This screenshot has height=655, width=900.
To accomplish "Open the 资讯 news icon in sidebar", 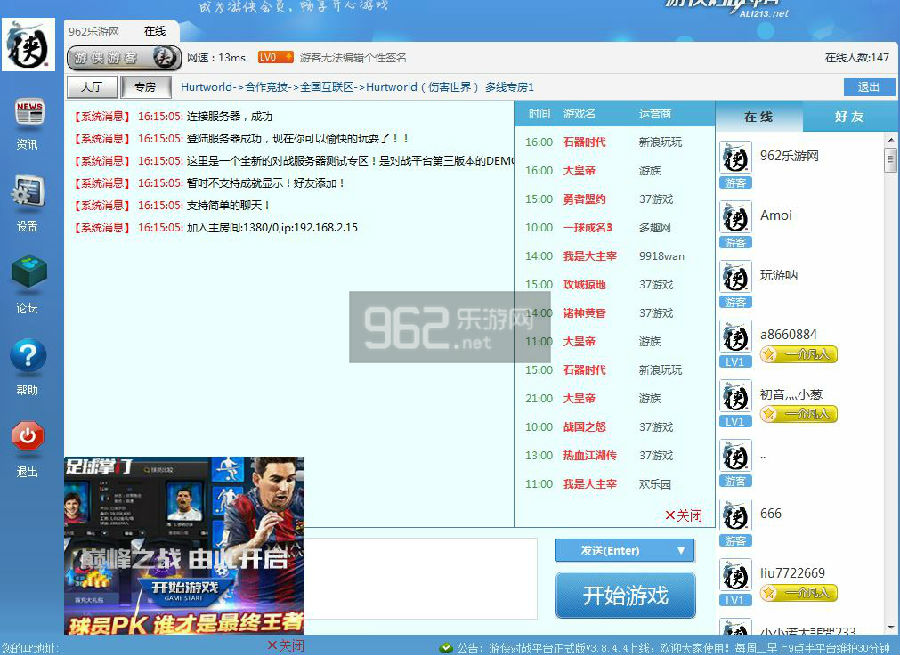I will coord(28,114).
